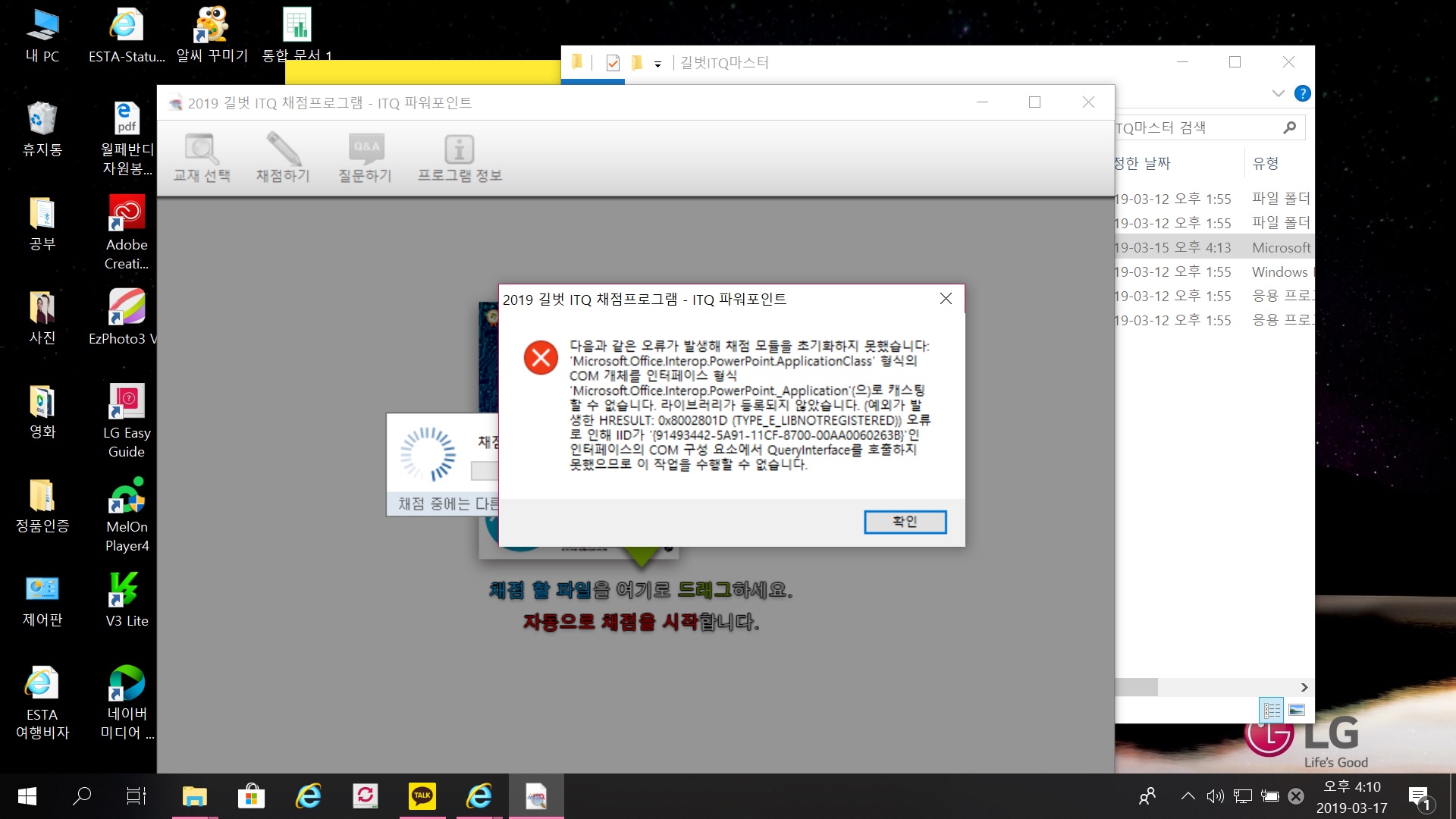Open 프로그램 정보 info icon

click(x=460, y=158)
